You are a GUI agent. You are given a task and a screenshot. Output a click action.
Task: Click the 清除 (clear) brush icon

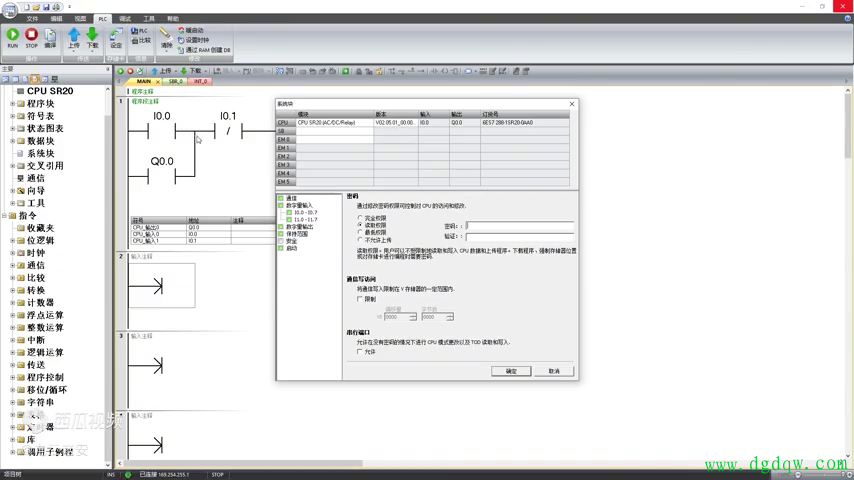tap(166, 35)
